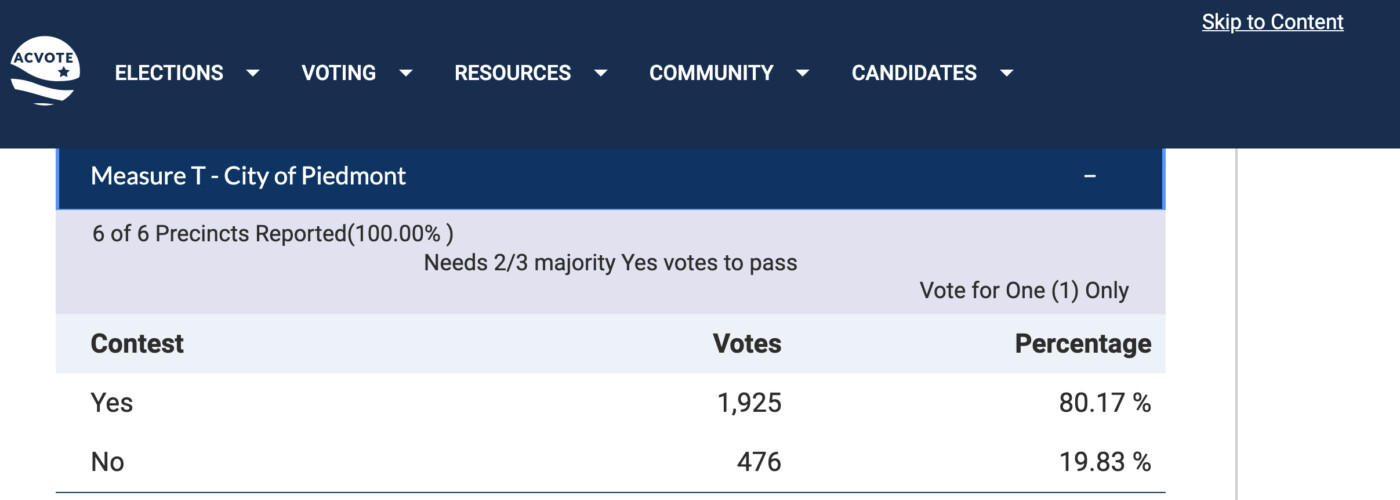Image resolution: width=1400 pixels, height=500 pixels.
Task: Follow the Skip to Content link
Action: (x=1272, y=22)
